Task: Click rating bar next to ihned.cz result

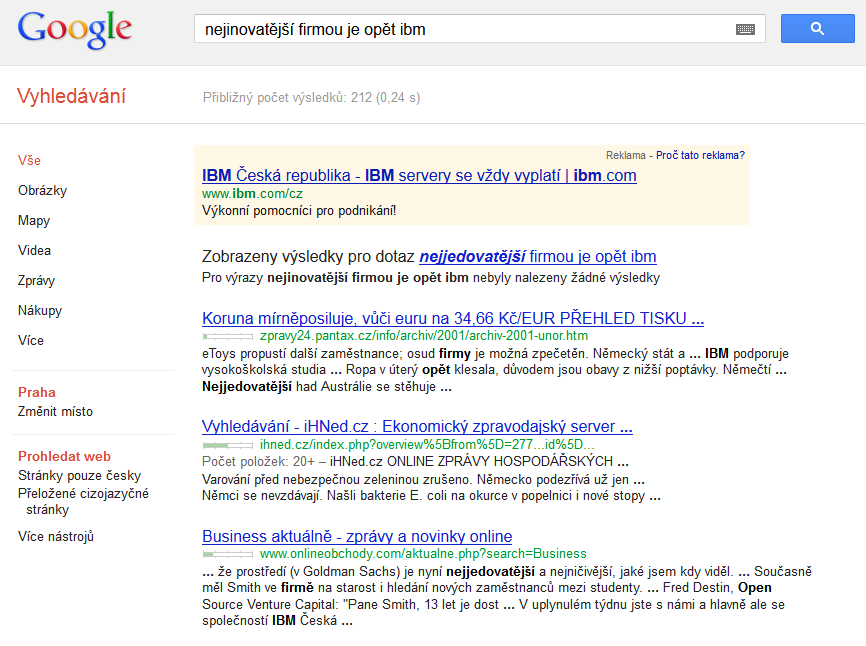Action: pos(228,445)
